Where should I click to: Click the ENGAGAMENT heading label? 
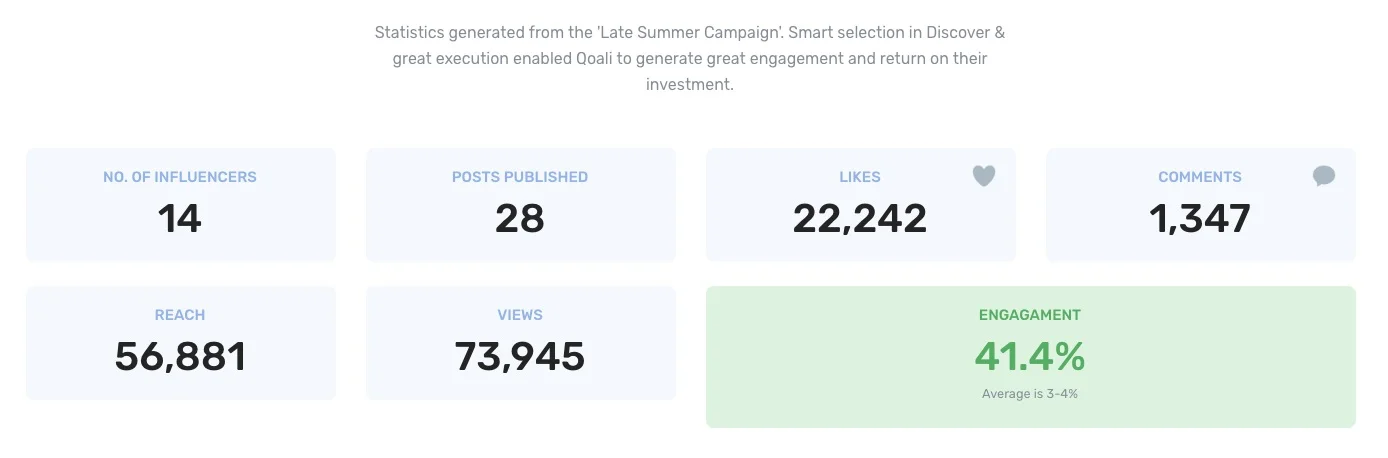click(x=1030, y=315)
